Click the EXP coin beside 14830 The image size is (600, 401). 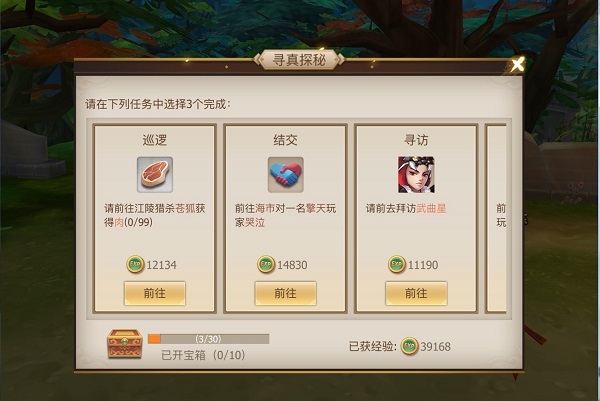[266, 264]
